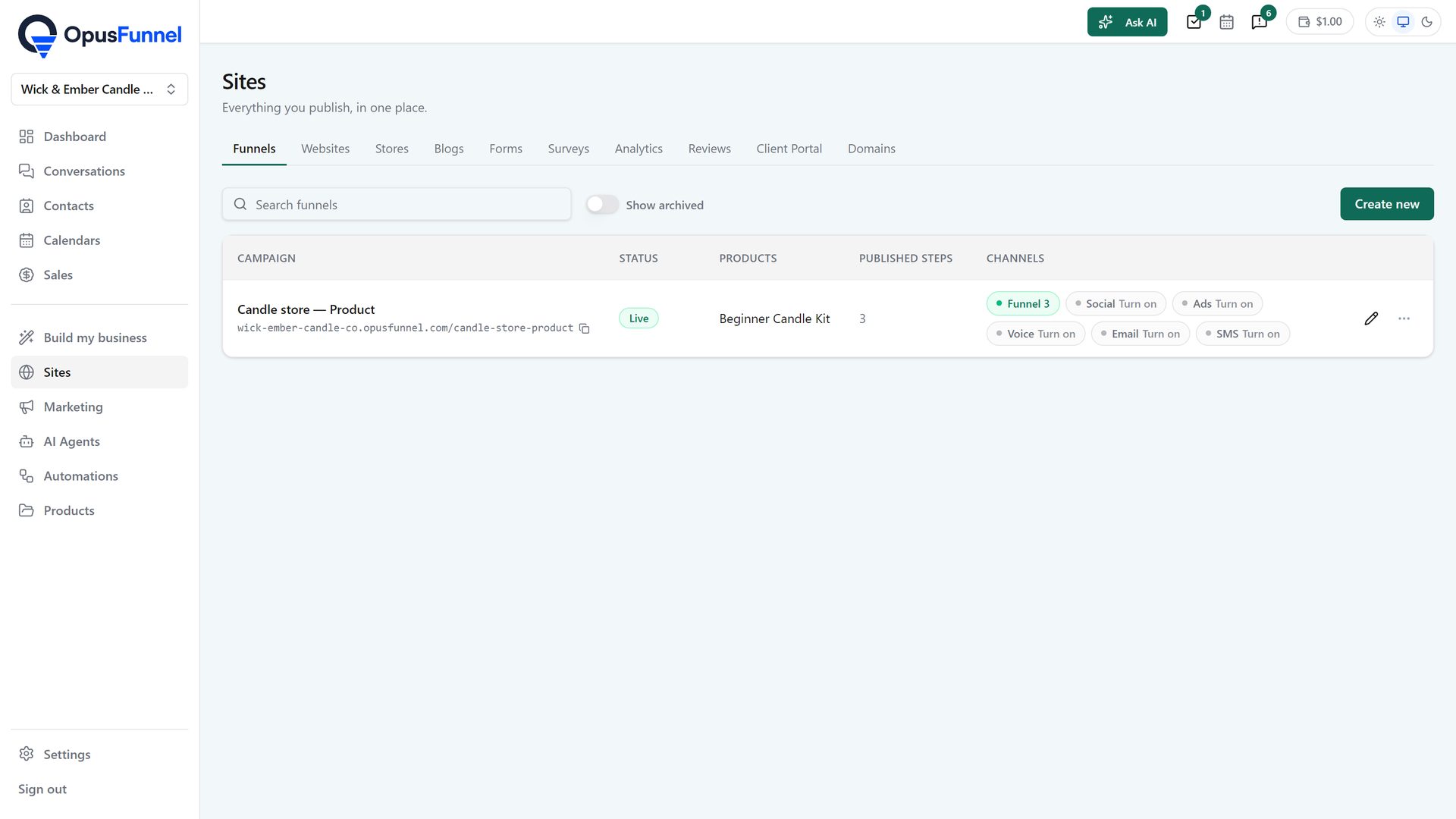Open Candle store — Product campaign
Viewport: 1456px width, 819px height.
tap(306, 309)
